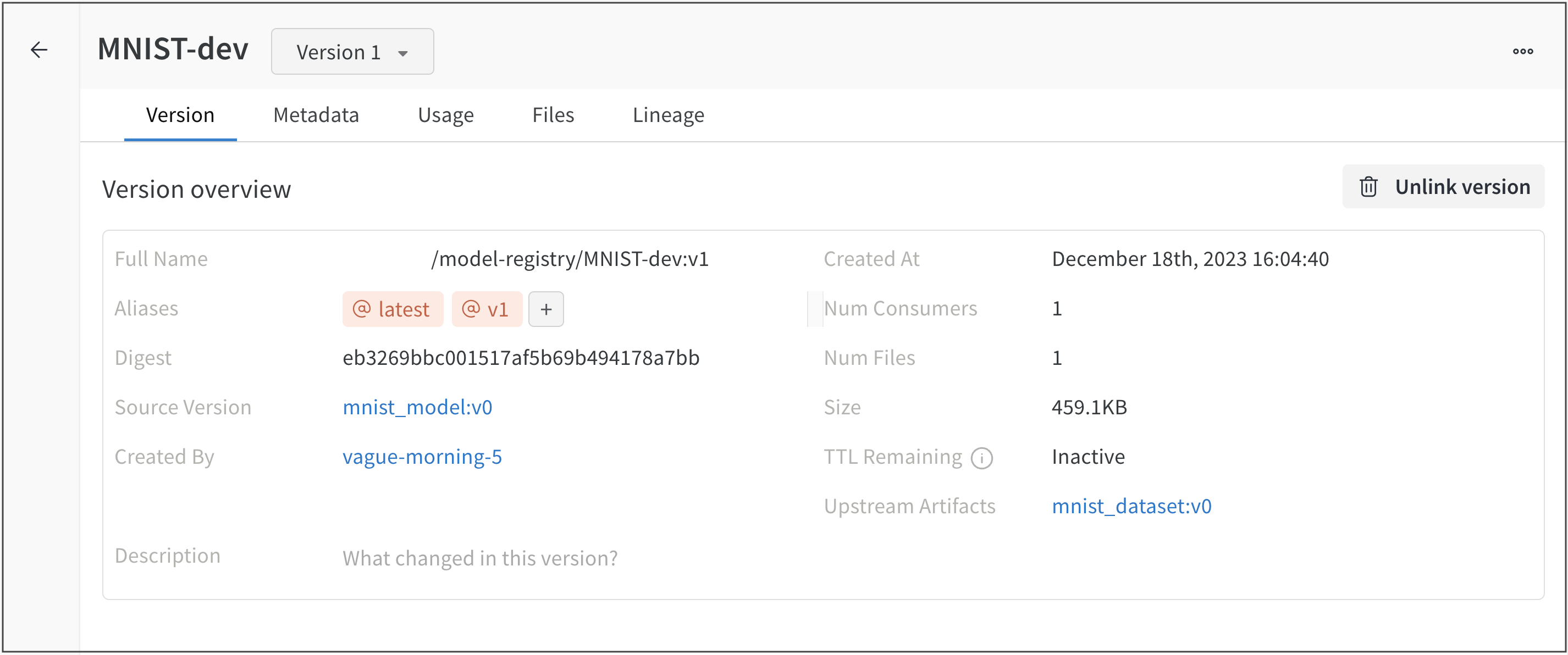Open the Files tab
1568x655 pixels.
click(553, 114)
